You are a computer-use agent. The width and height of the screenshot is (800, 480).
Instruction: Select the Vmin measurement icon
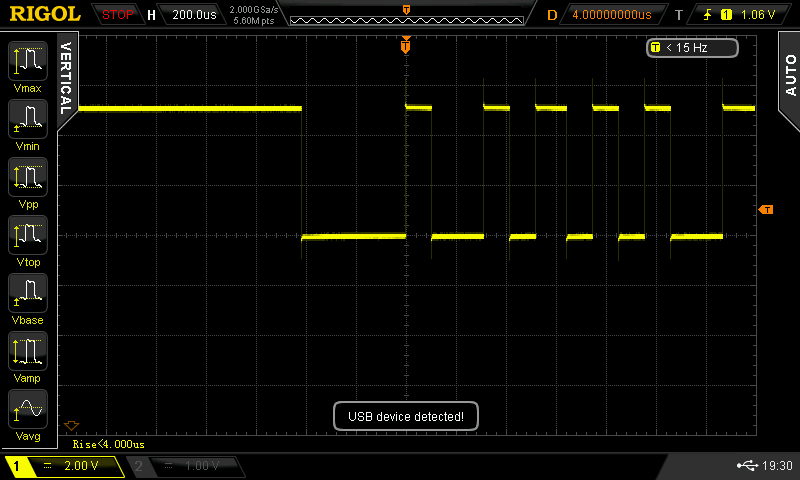[28, 119]
